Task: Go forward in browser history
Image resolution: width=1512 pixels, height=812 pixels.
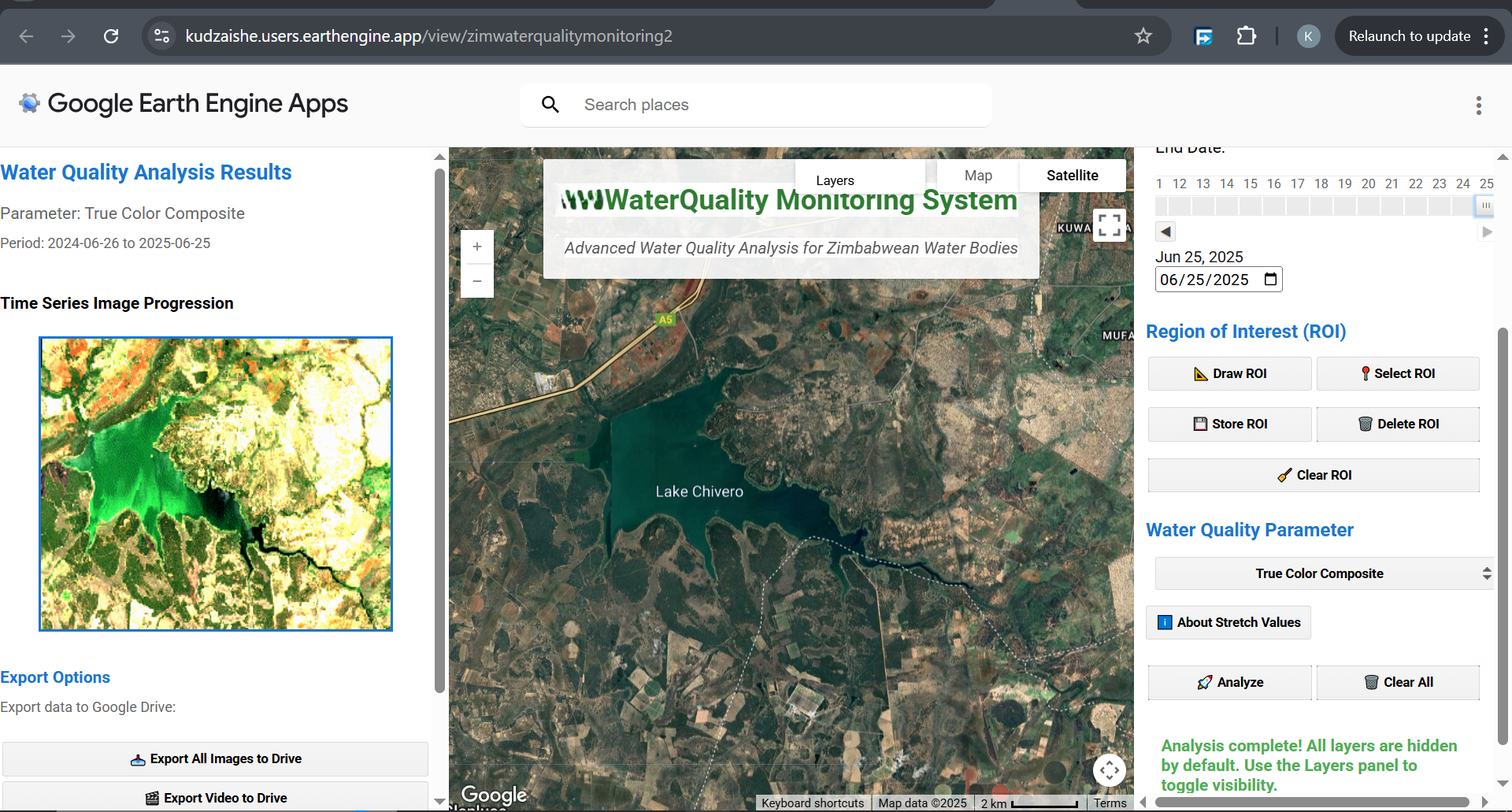Action: tap(69, 36)
